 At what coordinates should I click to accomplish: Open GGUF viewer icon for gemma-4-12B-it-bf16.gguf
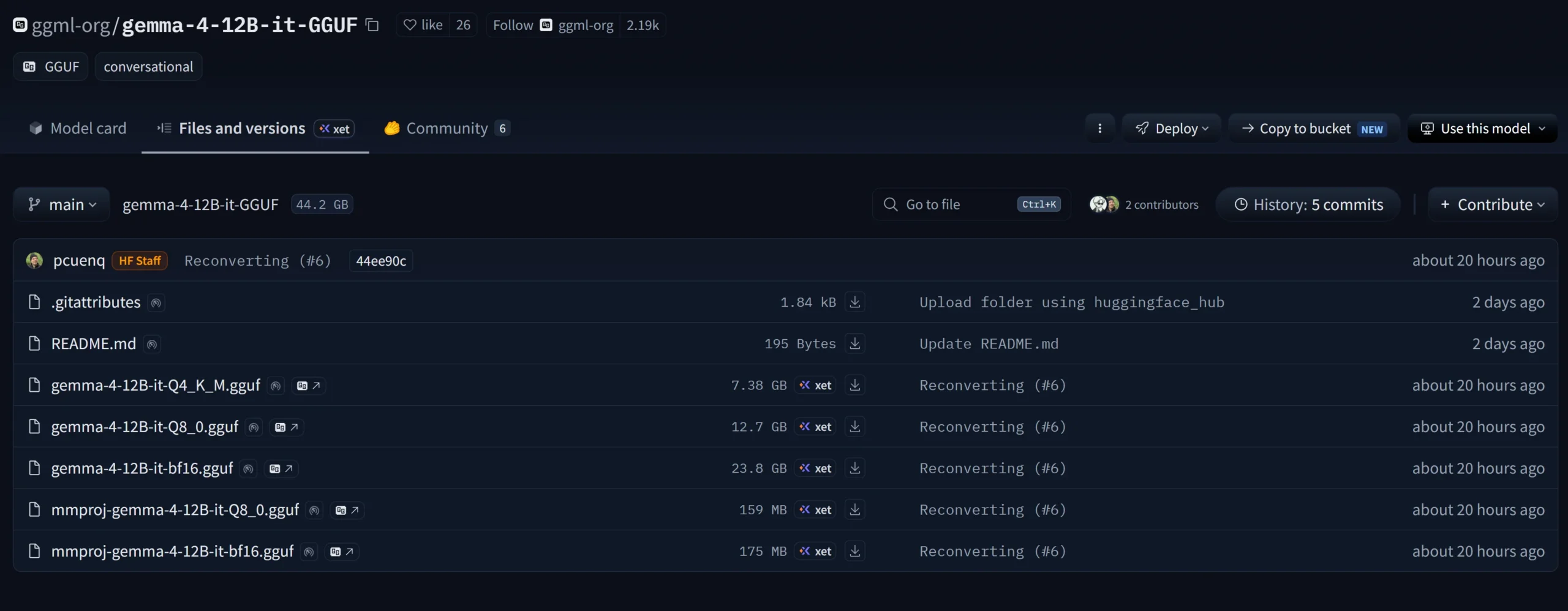coord(281,469)
